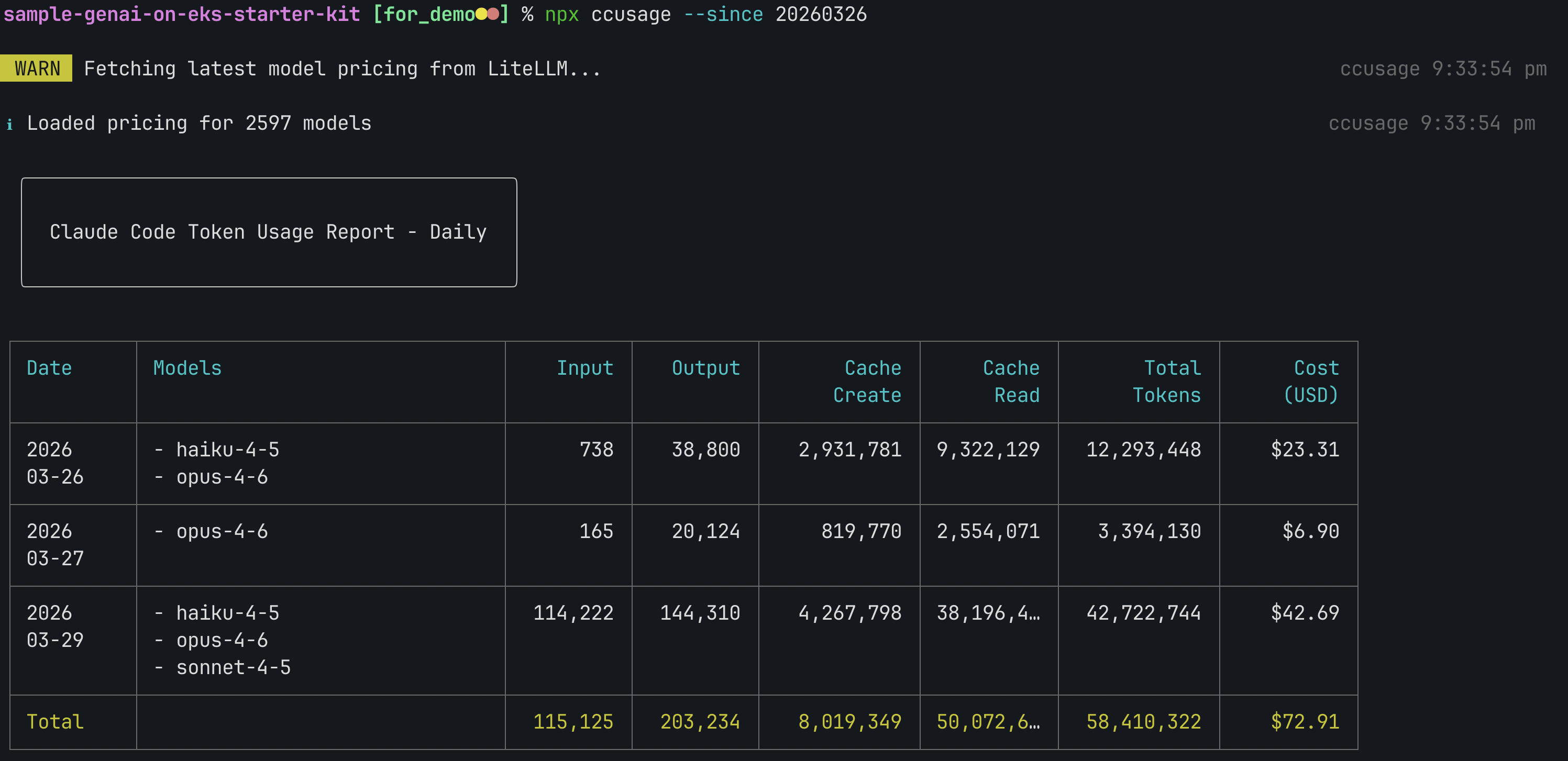
Task: Click grand total tokens '58,410,322'
Action: (x=1144, y=721)
